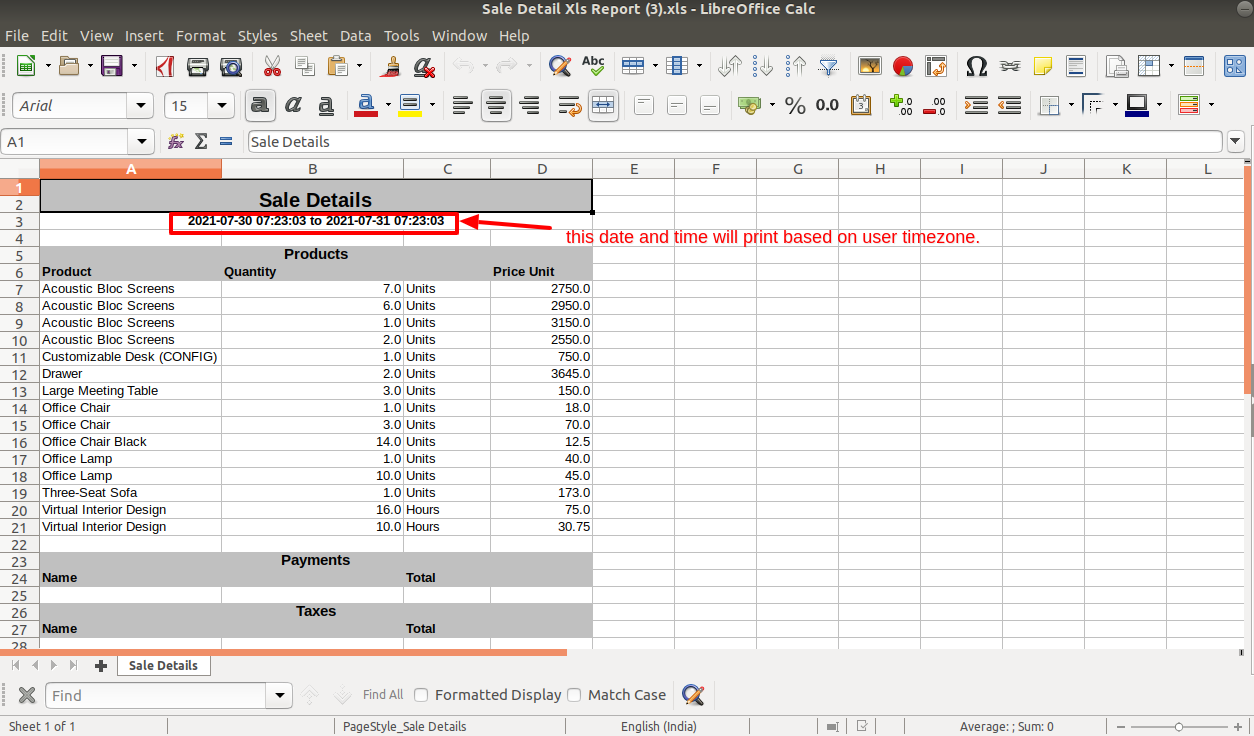Viewport: 1254px width, 736px height.
Task: Open the Find history dropdown
Action: pos(279,696)
